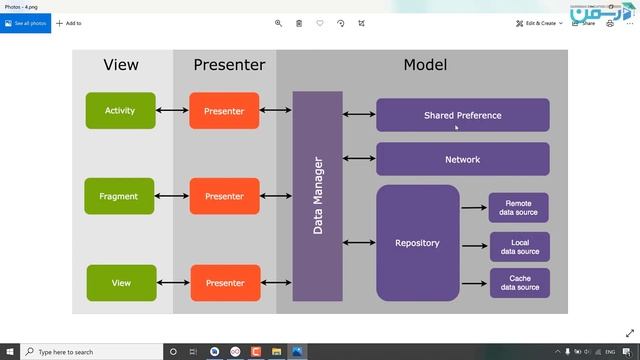This screenshot has width=640, height=360.
Task: Click the Data Manager block in diagram
Action: (x=318, y=196)
